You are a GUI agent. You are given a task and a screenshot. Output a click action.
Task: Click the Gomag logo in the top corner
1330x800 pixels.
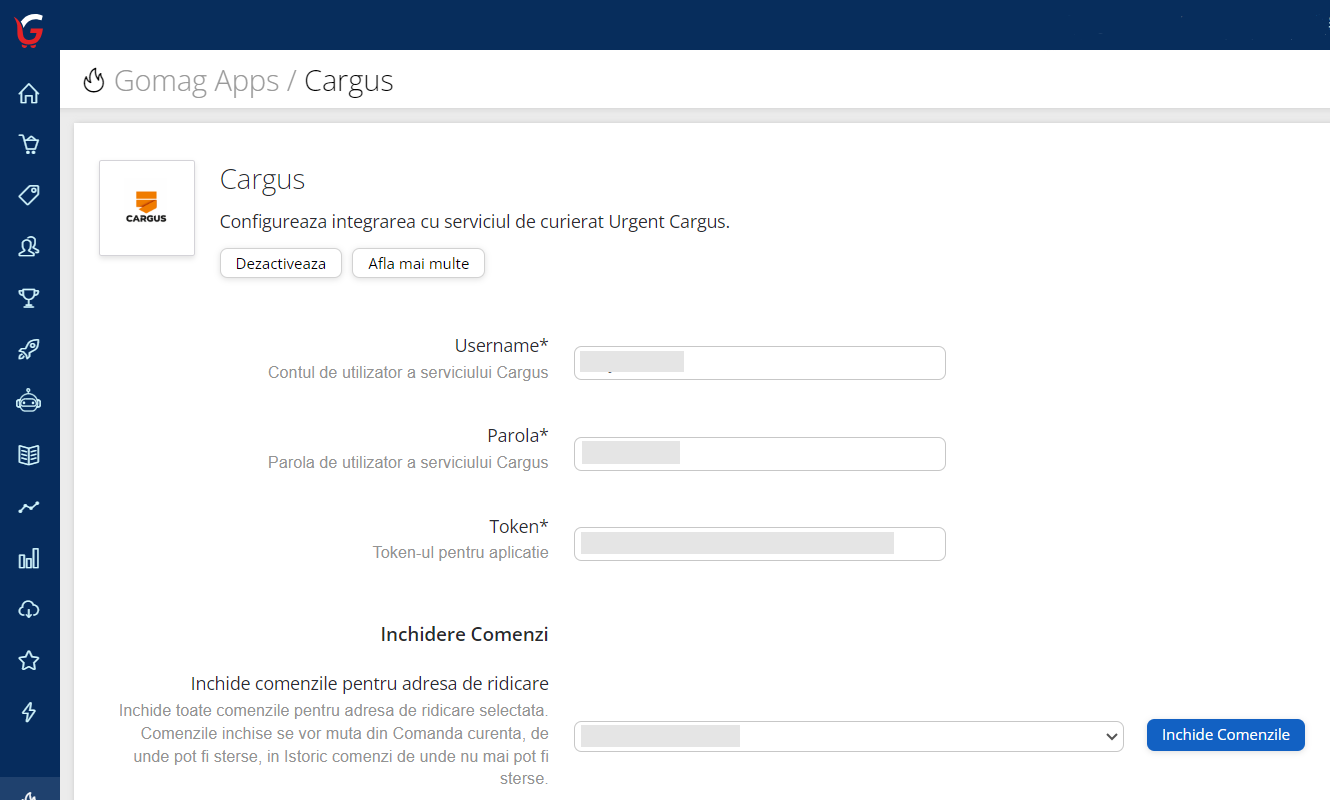[28, 30]
